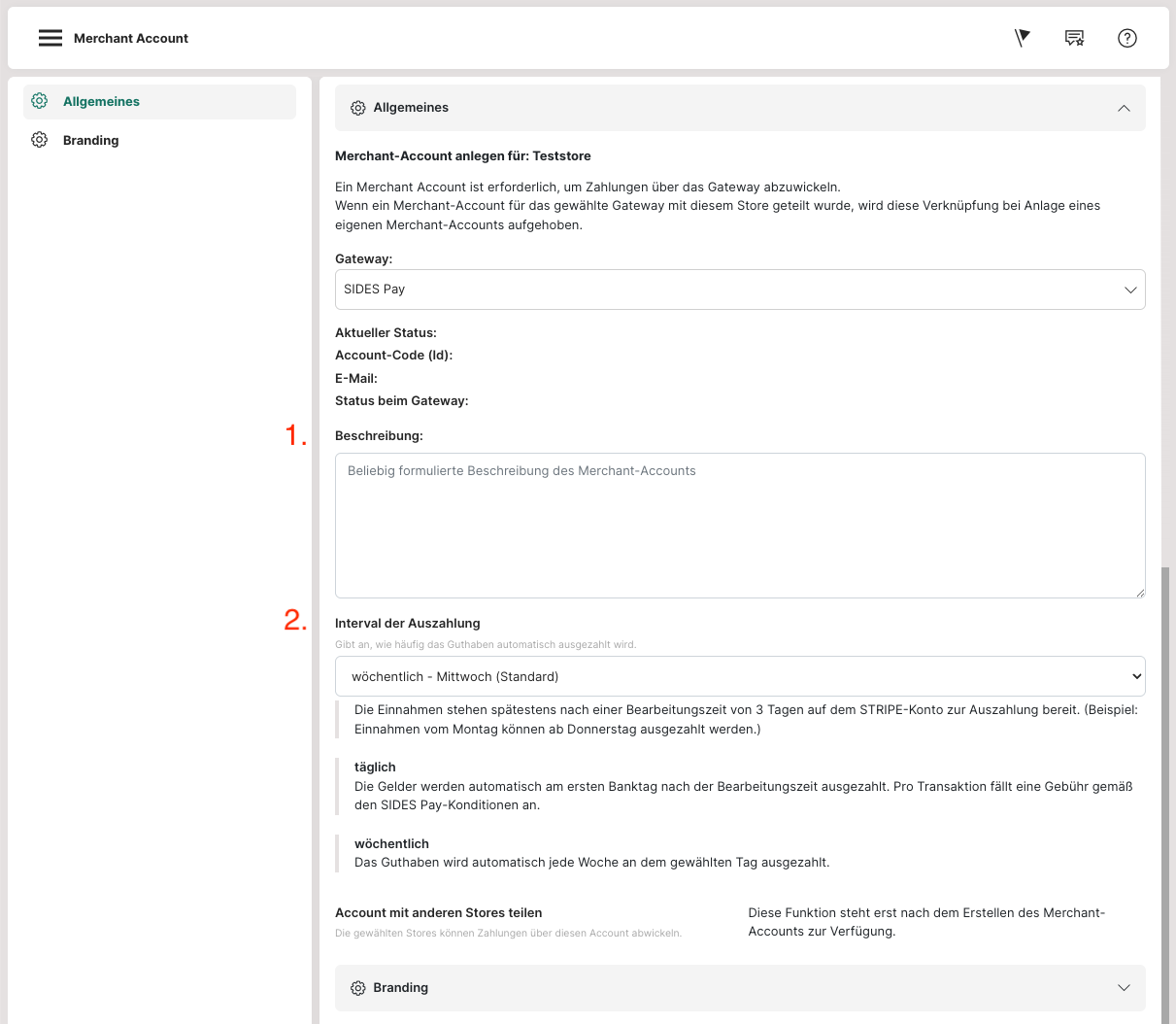Click gear icon in Branding section header

click(x=357, y=988)
